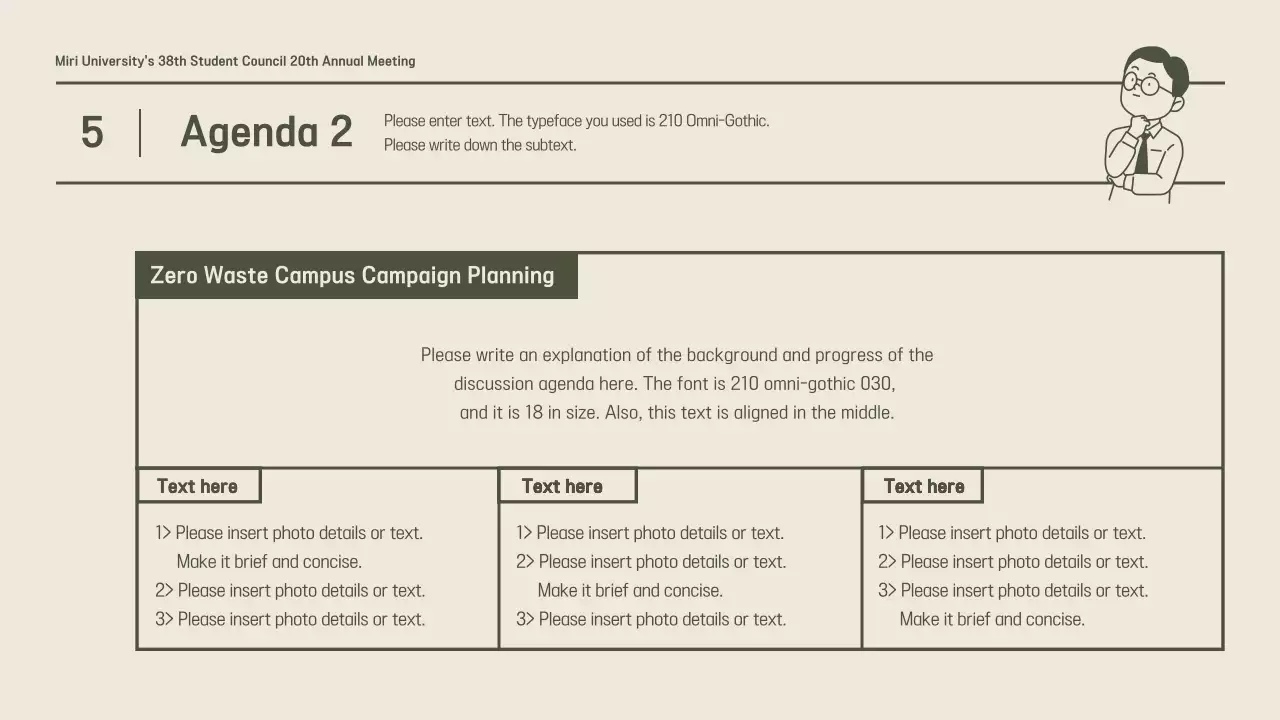
Task: Click the subtitle line mentioning 210 Omni-Gothic typeface
Action: click(x=576, y=121)
